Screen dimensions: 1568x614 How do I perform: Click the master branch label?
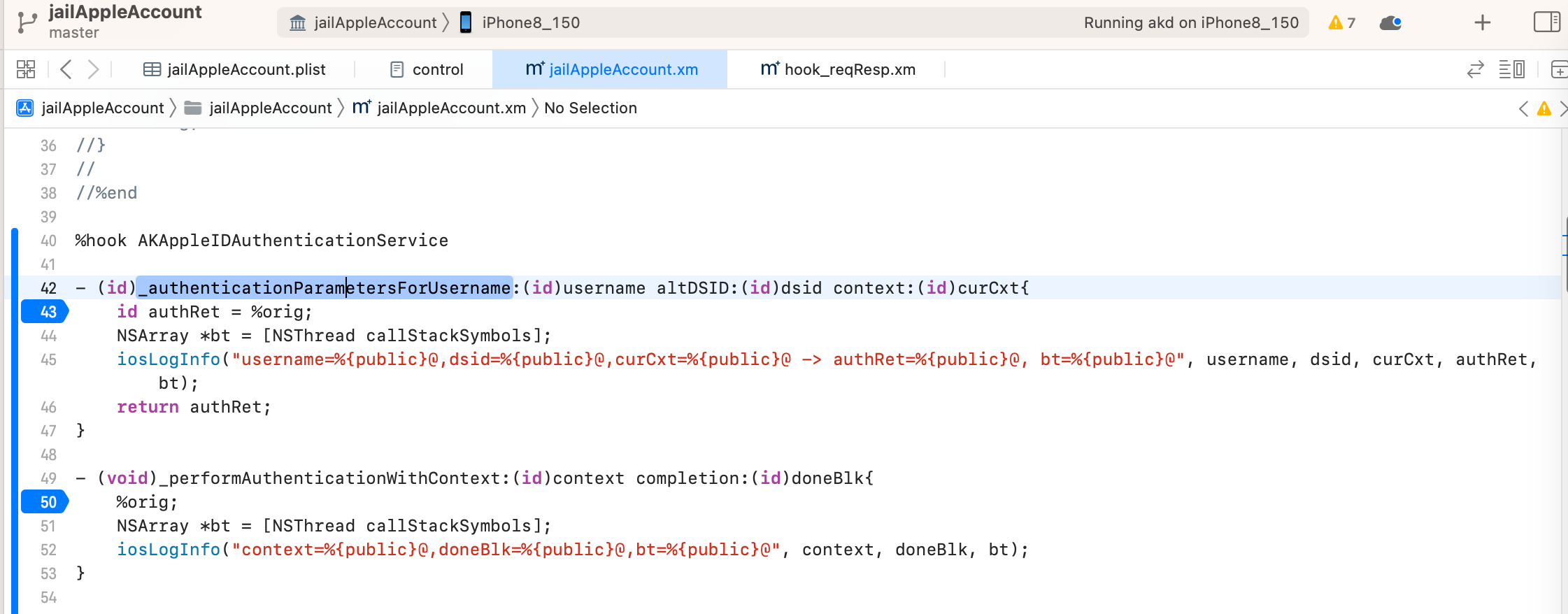(73, 33)
